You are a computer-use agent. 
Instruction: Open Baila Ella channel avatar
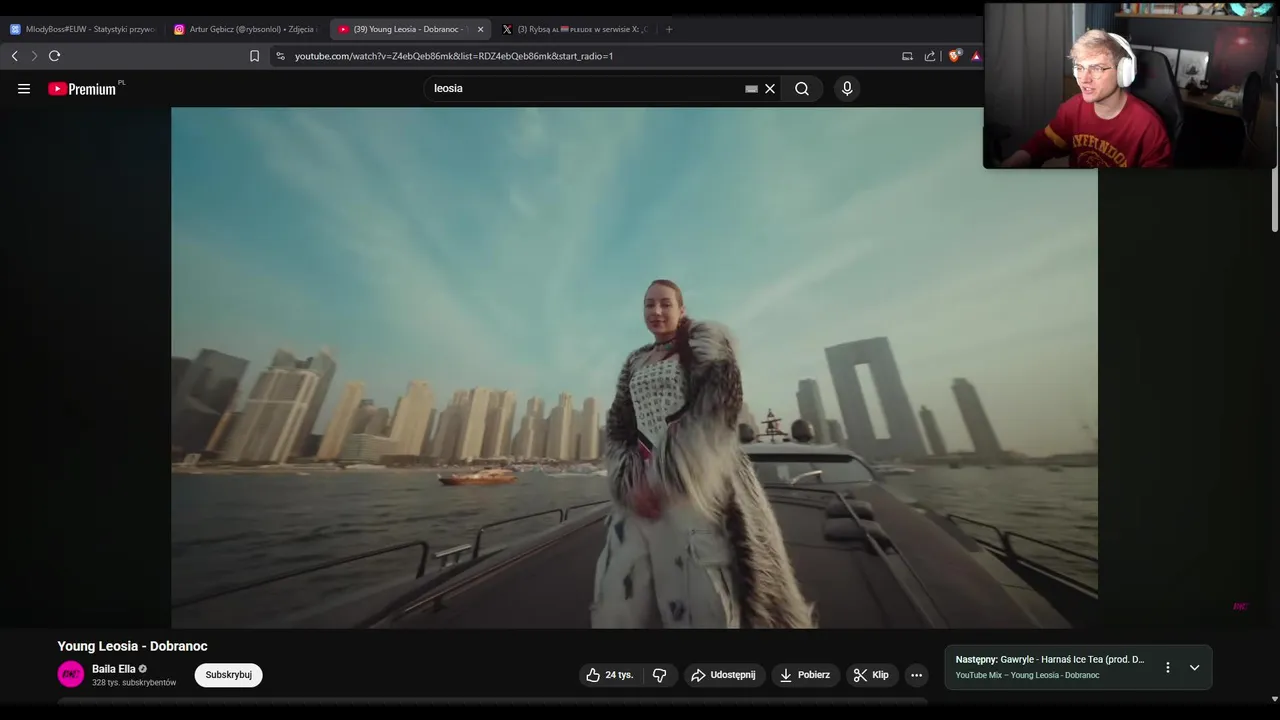pos(70,674)
